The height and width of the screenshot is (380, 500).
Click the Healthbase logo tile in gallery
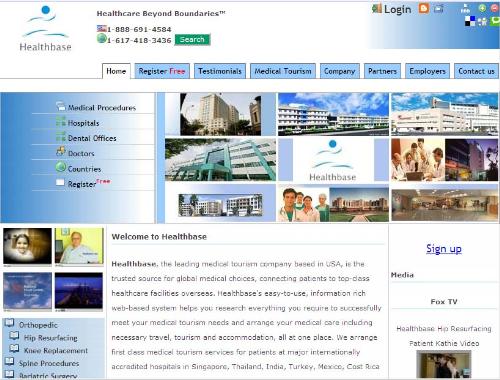coord(333,160)
